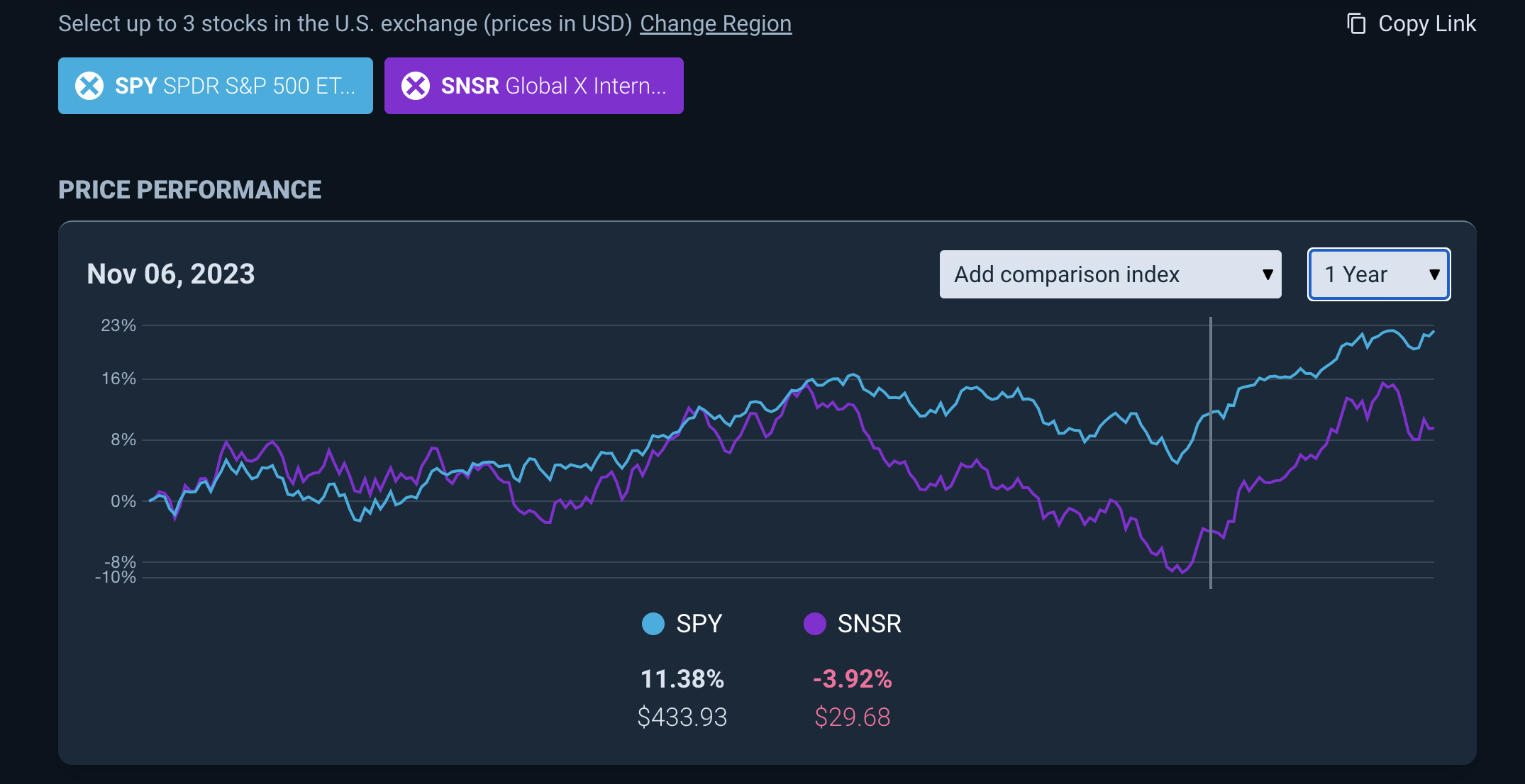The image size is (1525, 784).
Task: Open the Change Region link
Action: (716, 24)
